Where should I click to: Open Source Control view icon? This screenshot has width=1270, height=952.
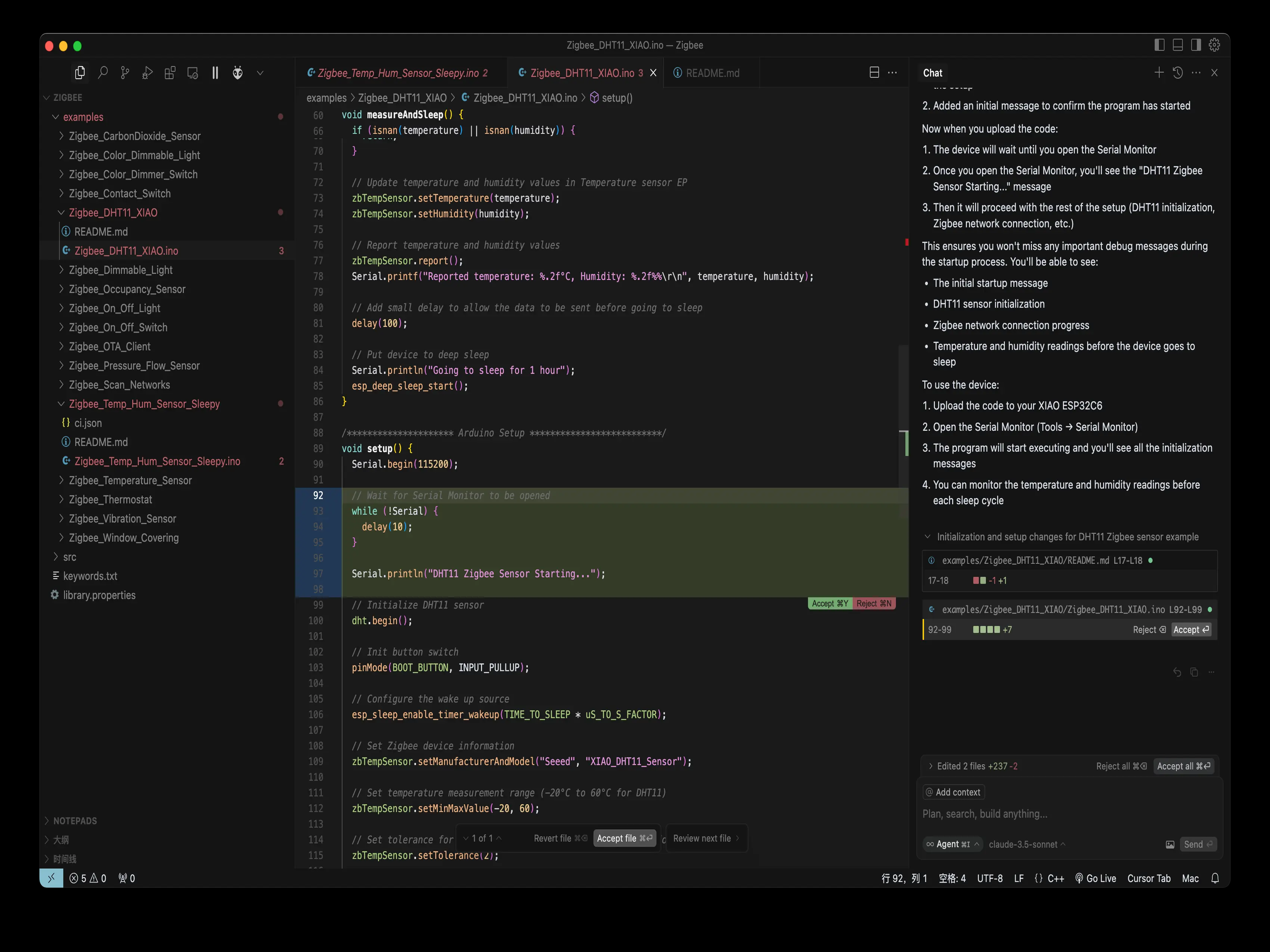pos(125,73)
